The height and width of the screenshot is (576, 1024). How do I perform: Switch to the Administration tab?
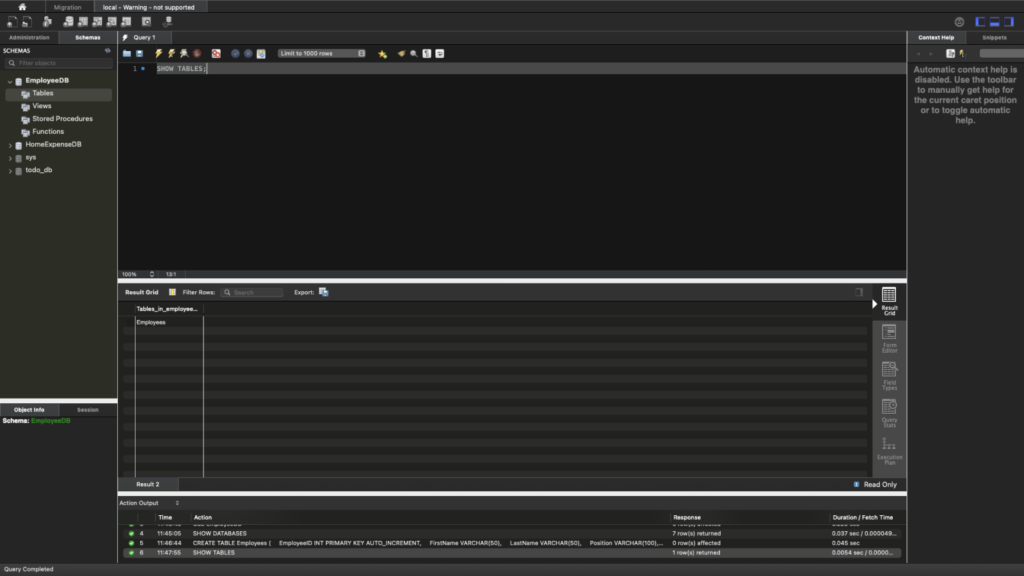(29, 37)
